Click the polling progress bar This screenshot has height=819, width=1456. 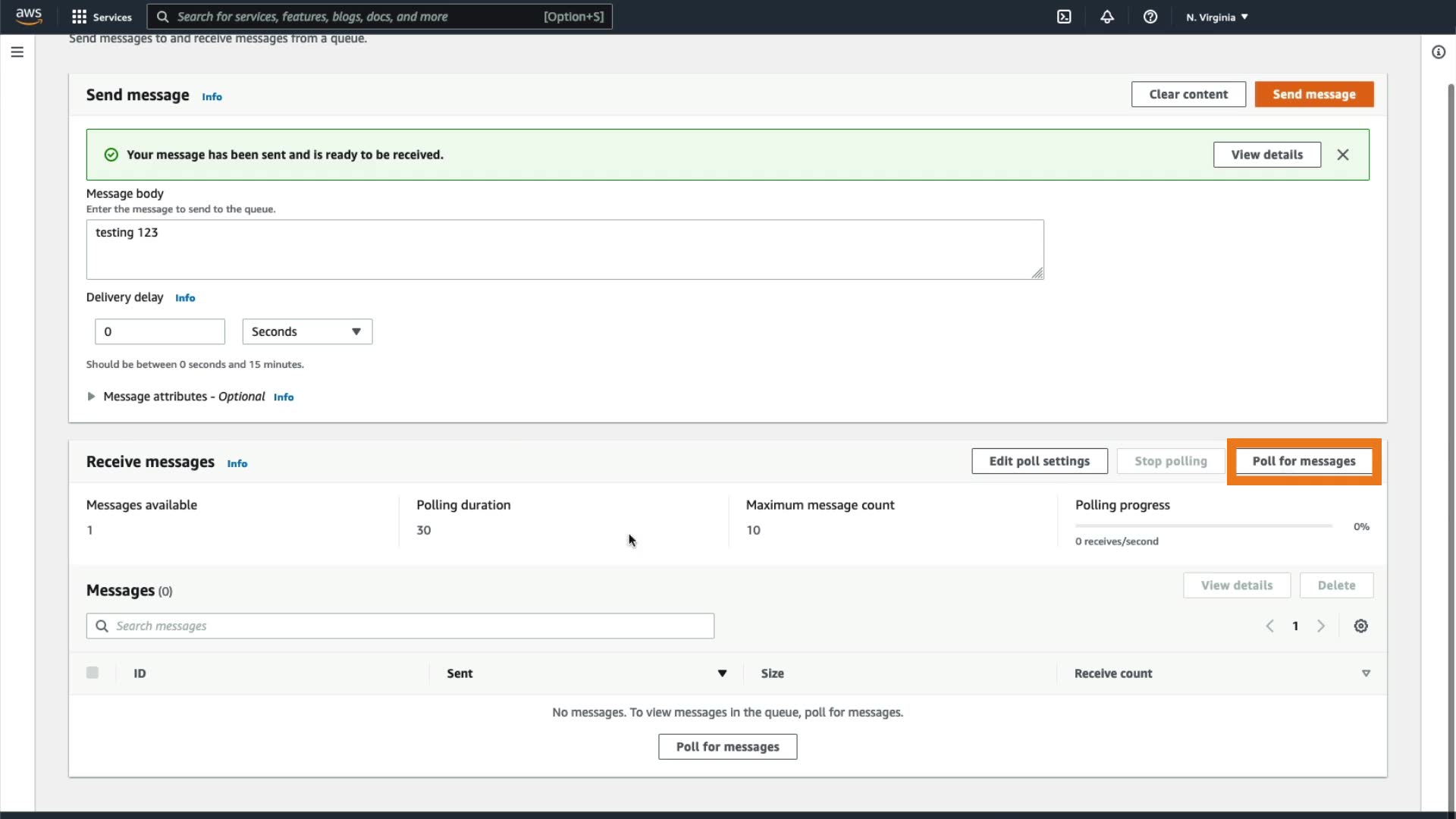point(1203,526)
